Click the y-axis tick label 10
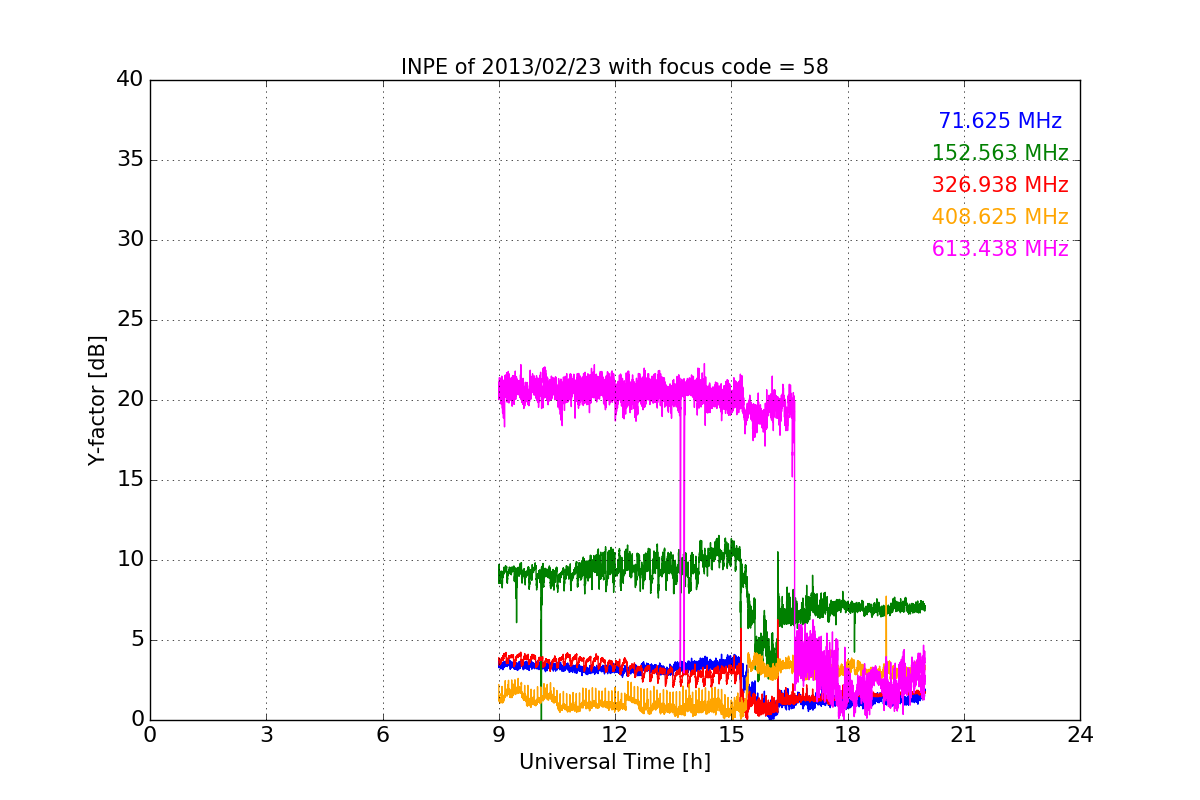 click(x=130, y=560)
